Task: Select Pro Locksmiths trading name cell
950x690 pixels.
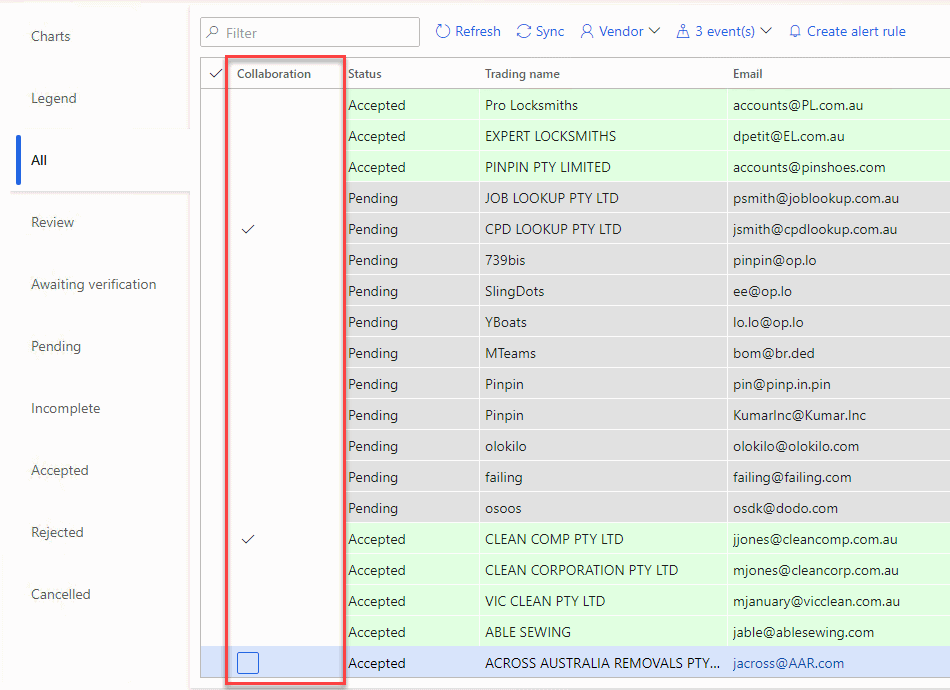Action: (603, 105)
